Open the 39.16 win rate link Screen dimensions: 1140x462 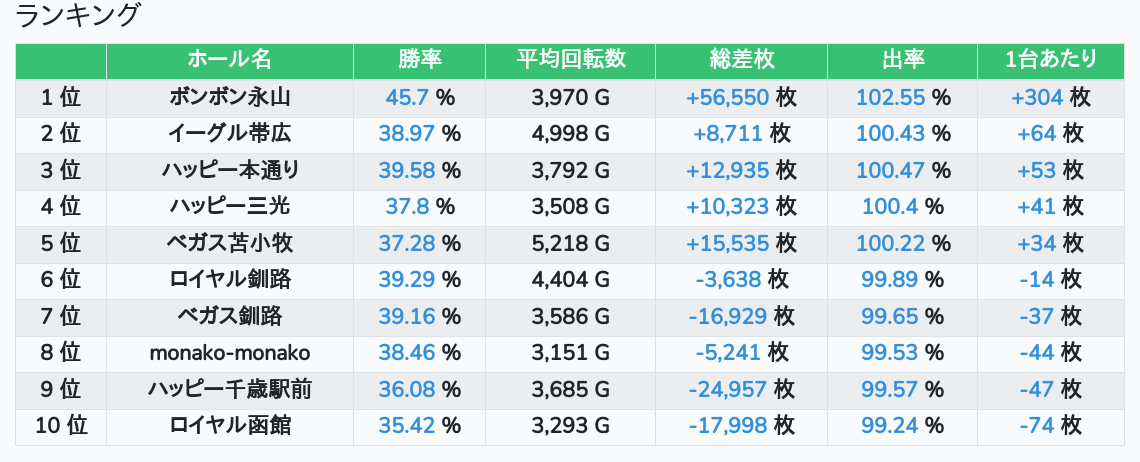(x=407, y=317)
